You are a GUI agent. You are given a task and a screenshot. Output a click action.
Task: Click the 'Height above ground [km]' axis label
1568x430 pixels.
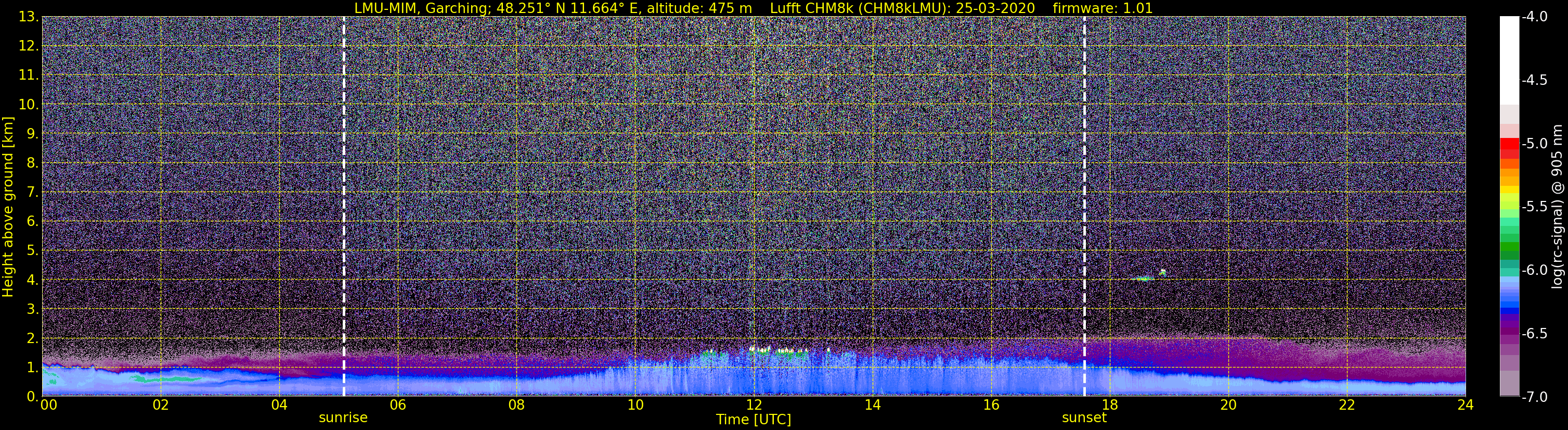pos(8,207)
